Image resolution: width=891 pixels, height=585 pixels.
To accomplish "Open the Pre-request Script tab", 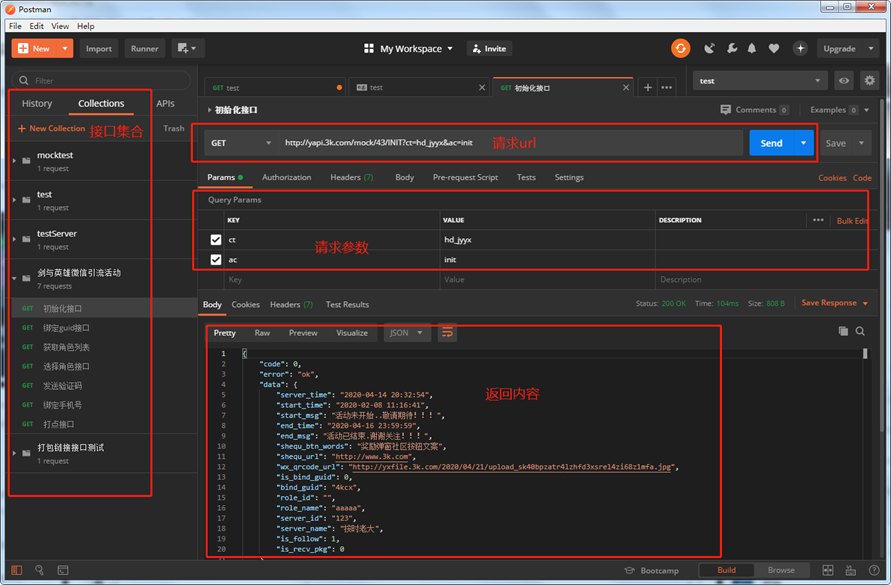I will tap(465, 177).
